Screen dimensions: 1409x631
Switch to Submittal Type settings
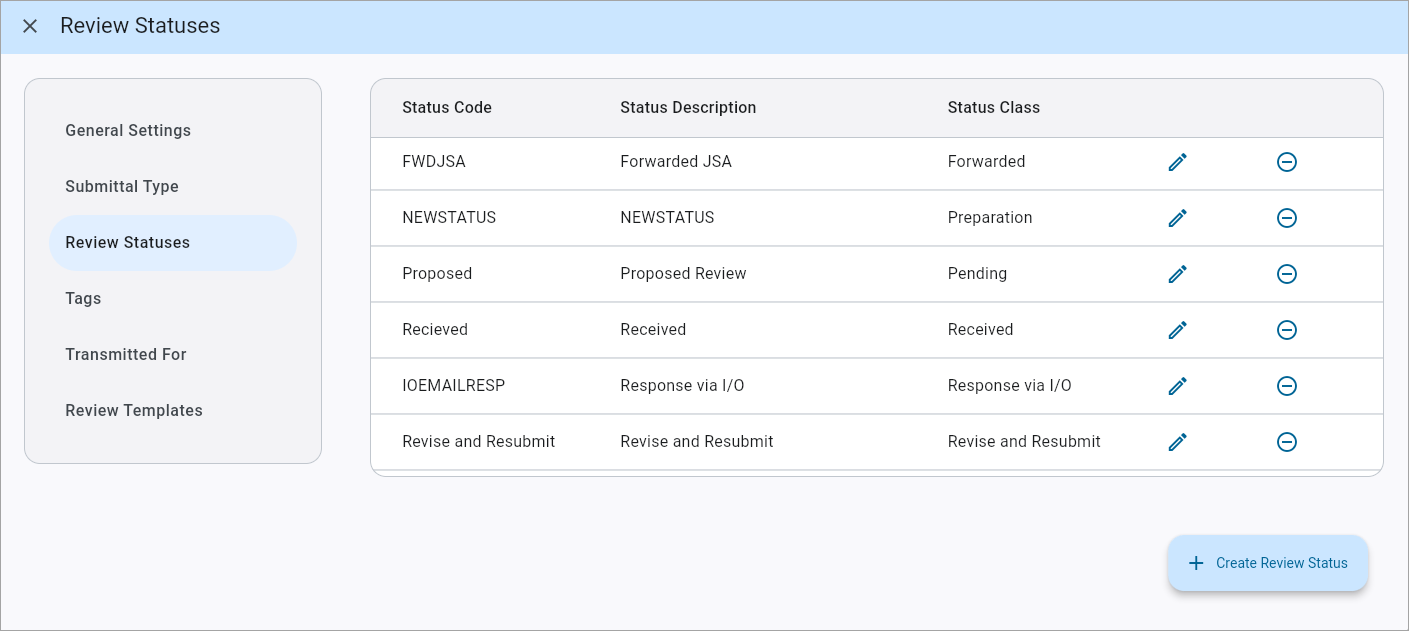pyautogui.click(x=122, y=186)
